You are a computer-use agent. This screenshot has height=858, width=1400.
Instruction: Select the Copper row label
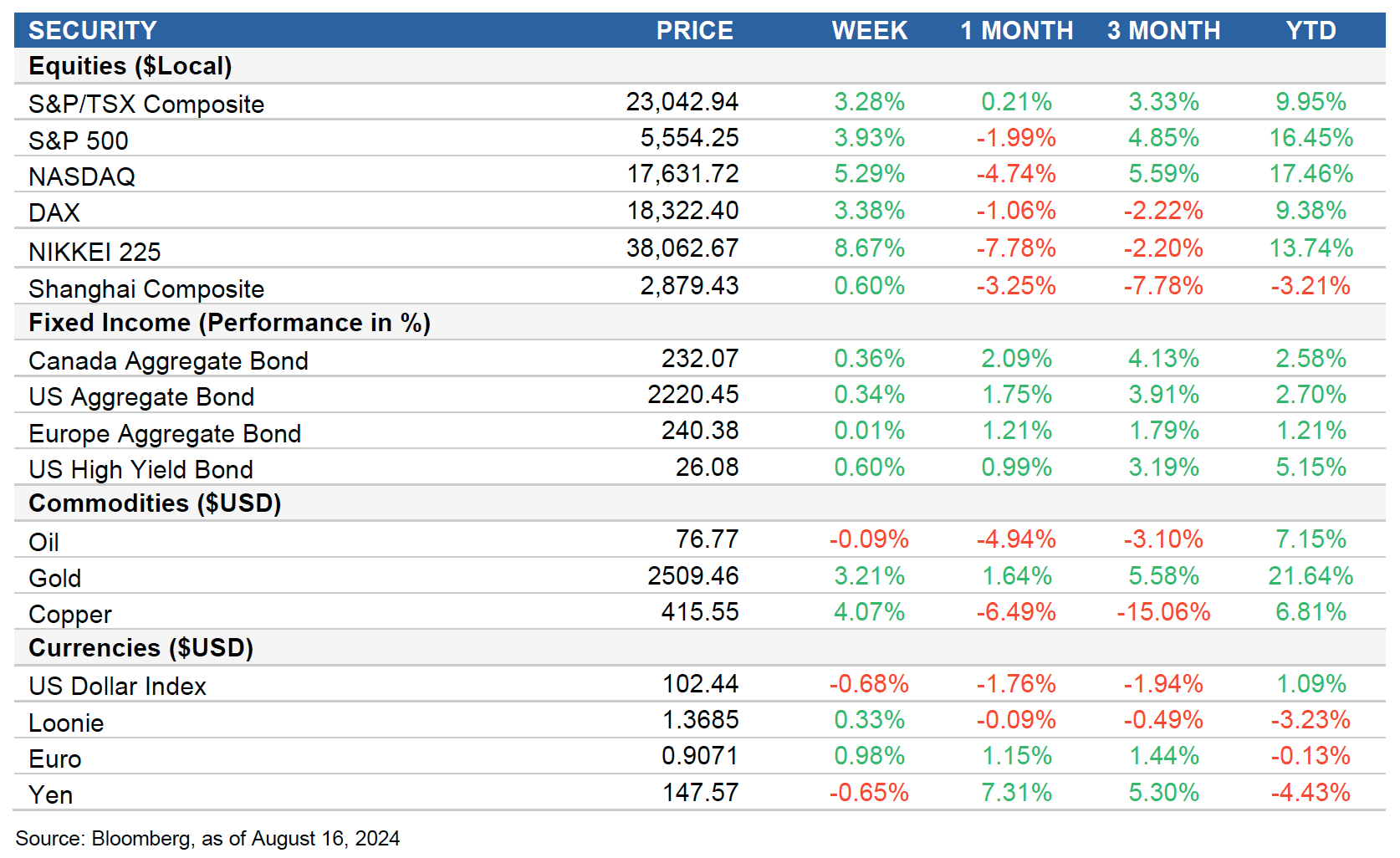pyautogui.click(x=69, y=615)
